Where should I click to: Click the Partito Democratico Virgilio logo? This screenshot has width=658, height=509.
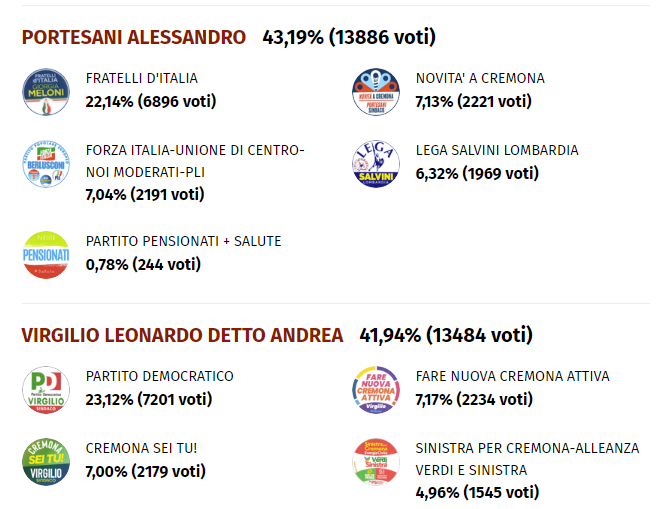[x=46, y=389]
